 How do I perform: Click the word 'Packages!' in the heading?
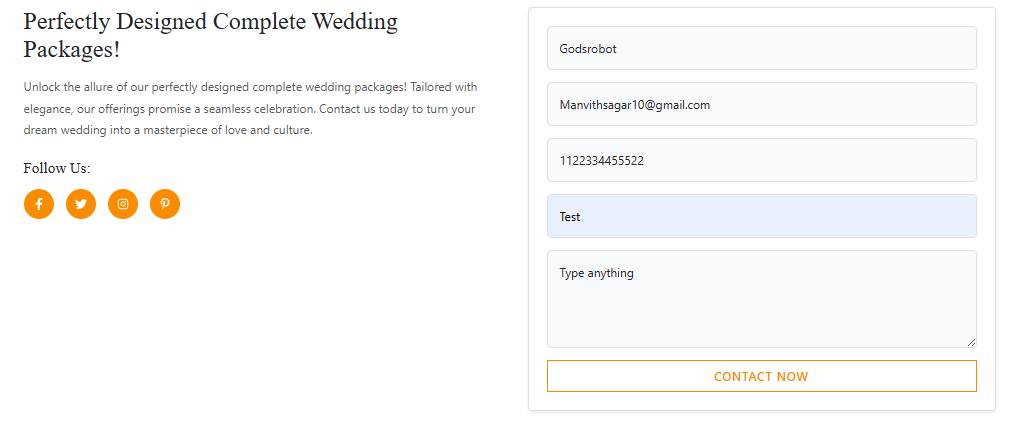point(71,50)
